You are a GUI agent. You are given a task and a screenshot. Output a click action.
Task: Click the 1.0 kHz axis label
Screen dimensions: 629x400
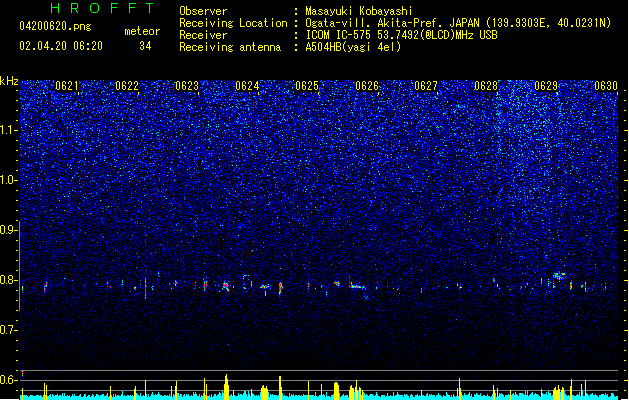[x=9, y=180]
